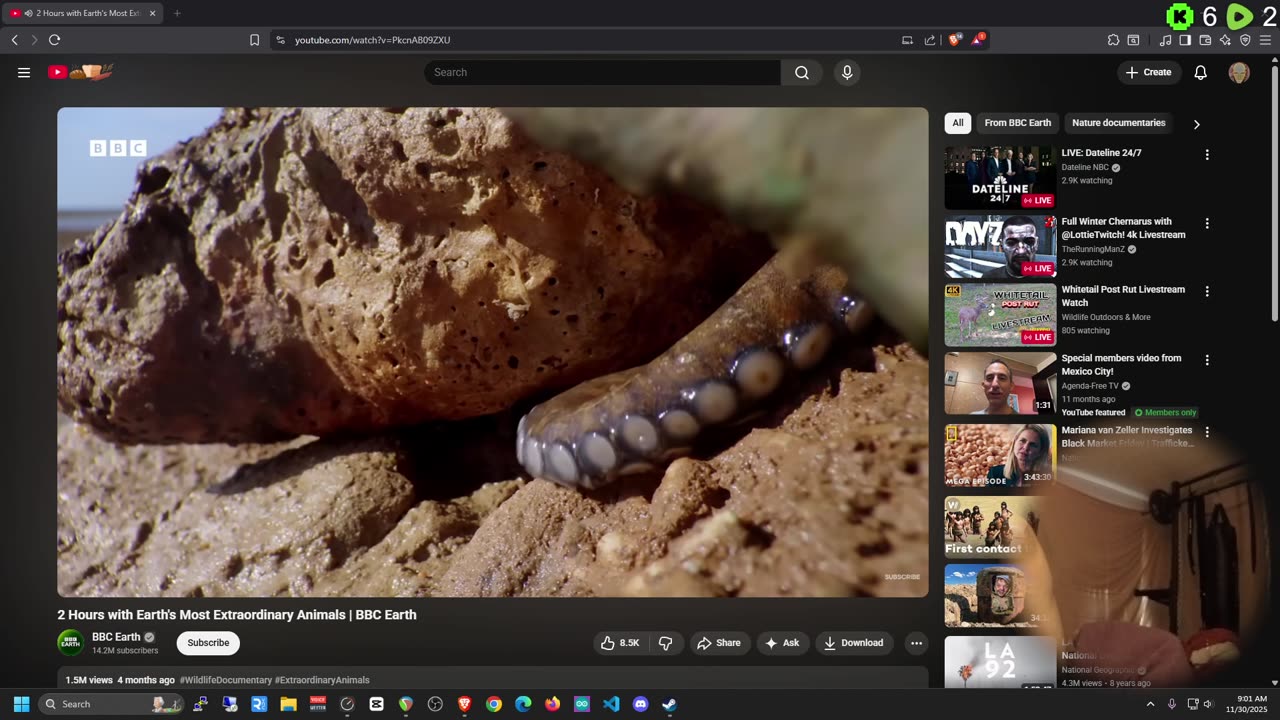This screenshot has height=720, width=1280.
Task: Reload the page
Action: [x=54, y=40]
